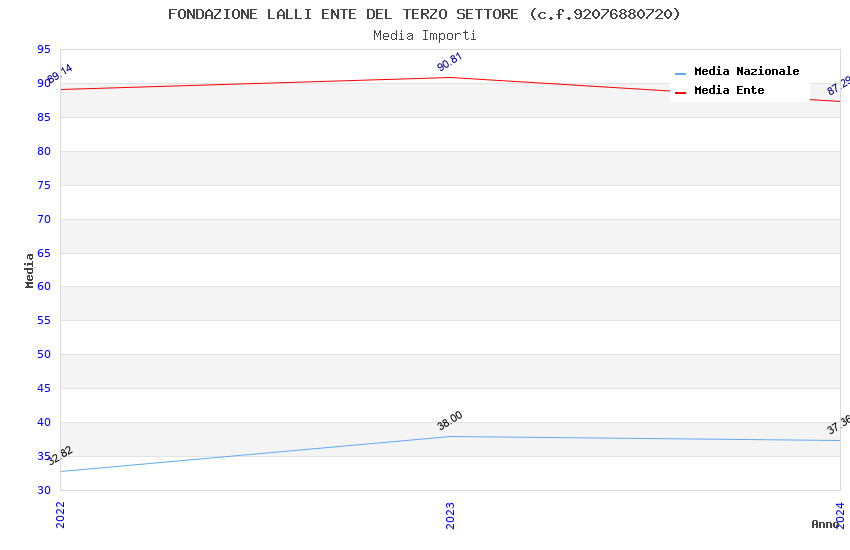This screenshot has width=850, height=550.
Task: Click the 80 y-axis tick label
Action: pos(44,151)
